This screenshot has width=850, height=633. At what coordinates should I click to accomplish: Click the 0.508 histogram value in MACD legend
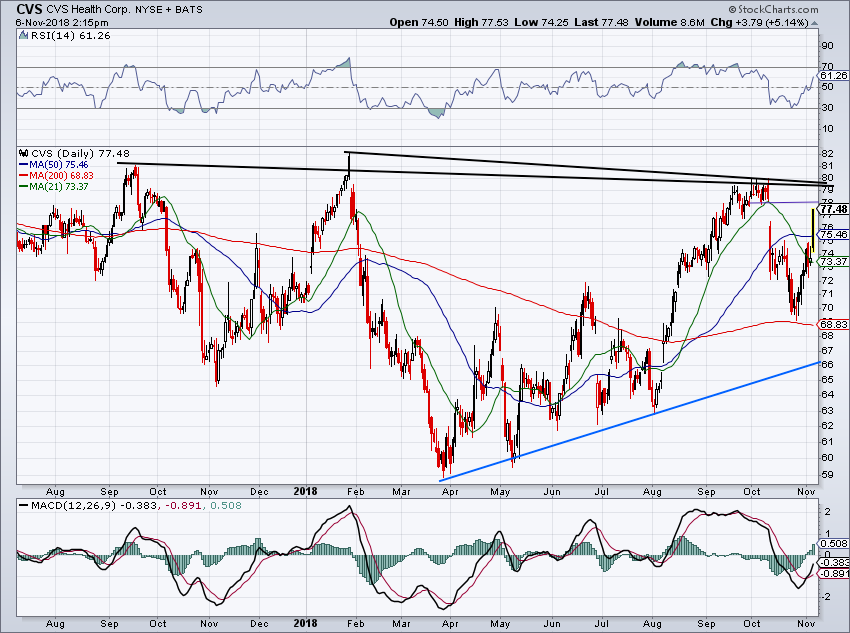pos(226,506)
